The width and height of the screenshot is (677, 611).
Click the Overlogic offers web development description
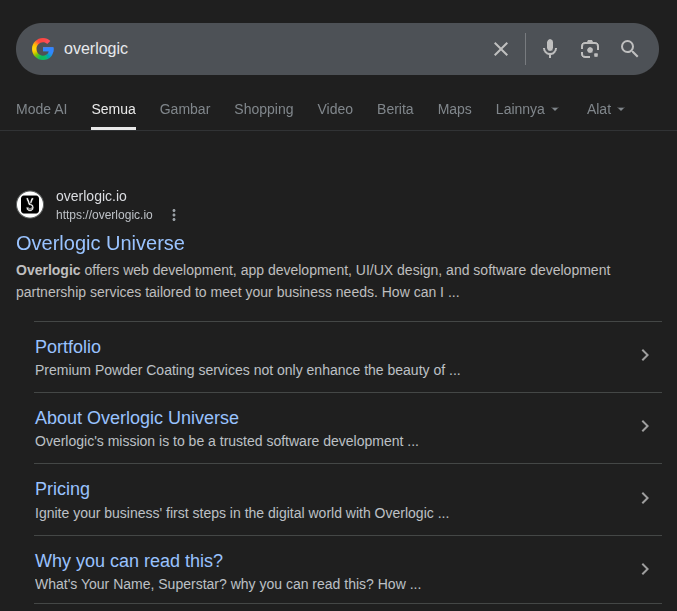[313, 281]
